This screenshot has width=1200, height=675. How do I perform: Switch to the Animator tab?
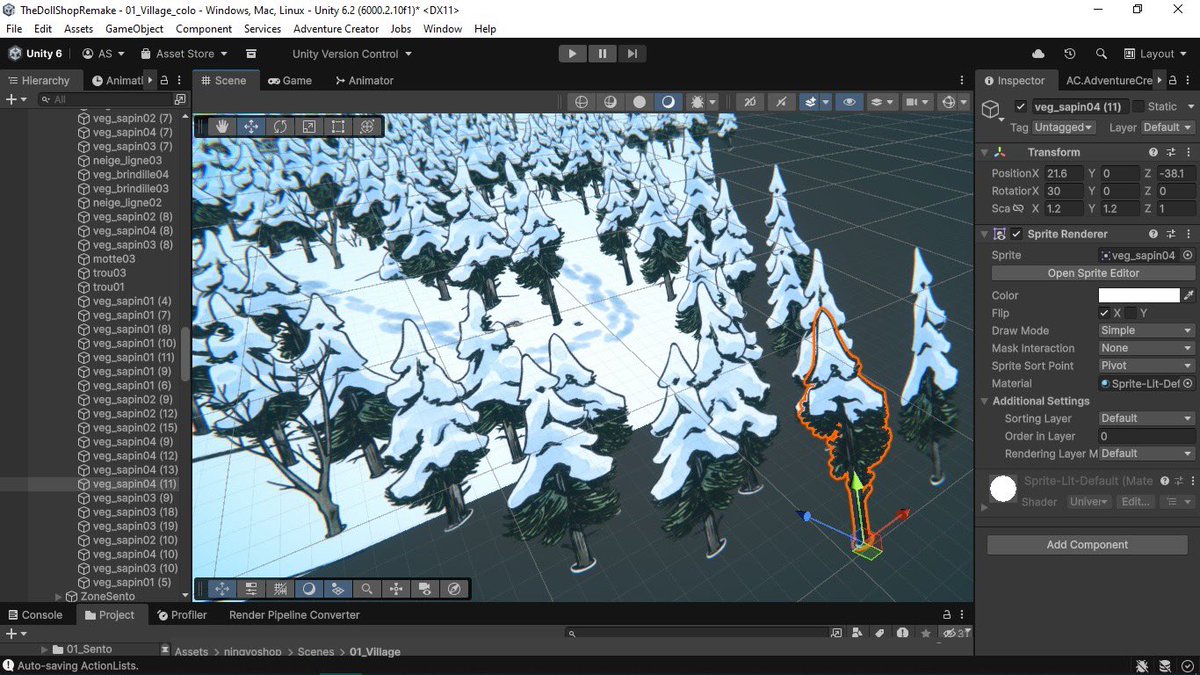pos(364,81)
